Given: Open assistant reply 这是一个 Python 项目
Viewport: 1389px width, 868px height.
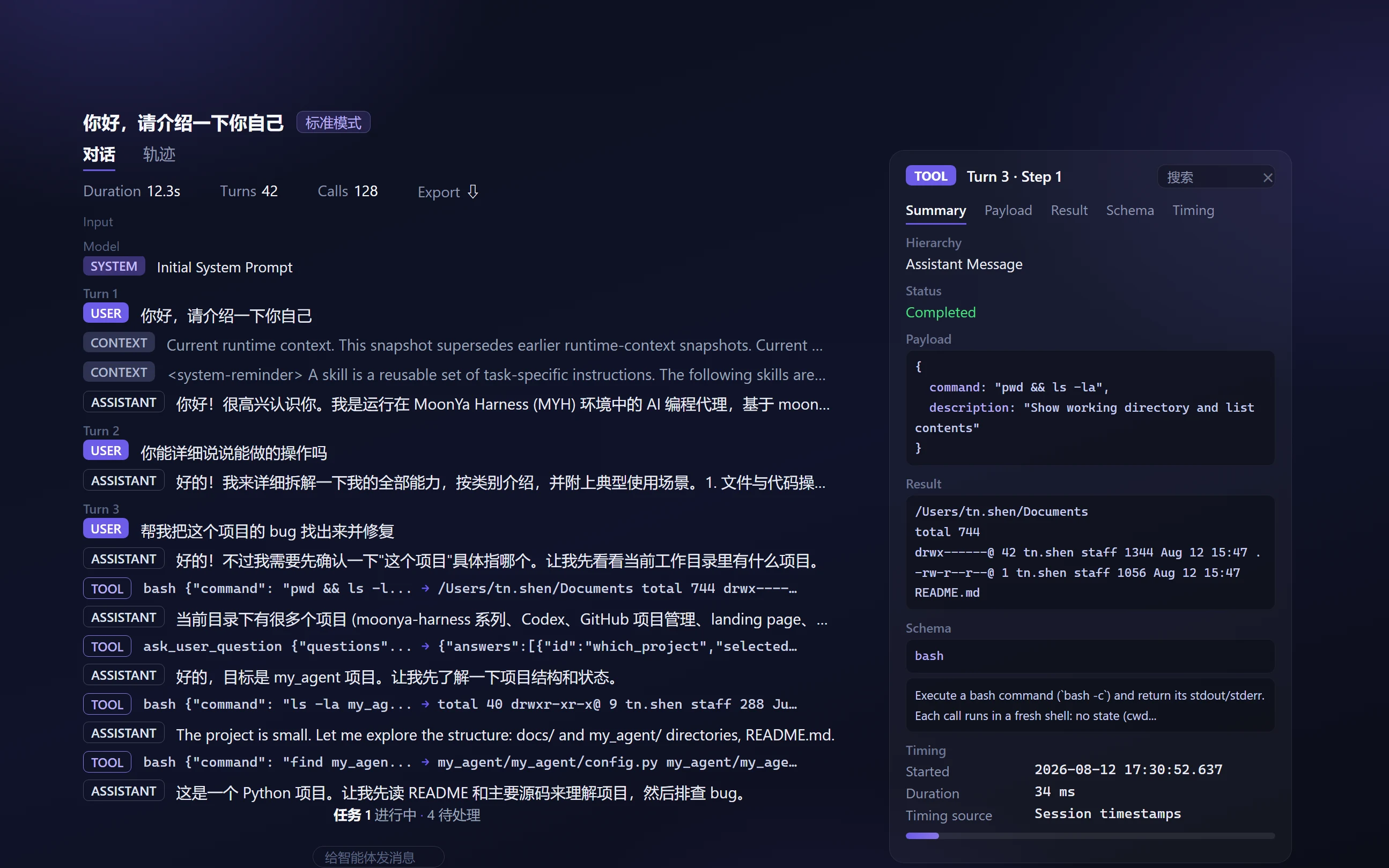Looking at the screenshot, I should [416, 792].
